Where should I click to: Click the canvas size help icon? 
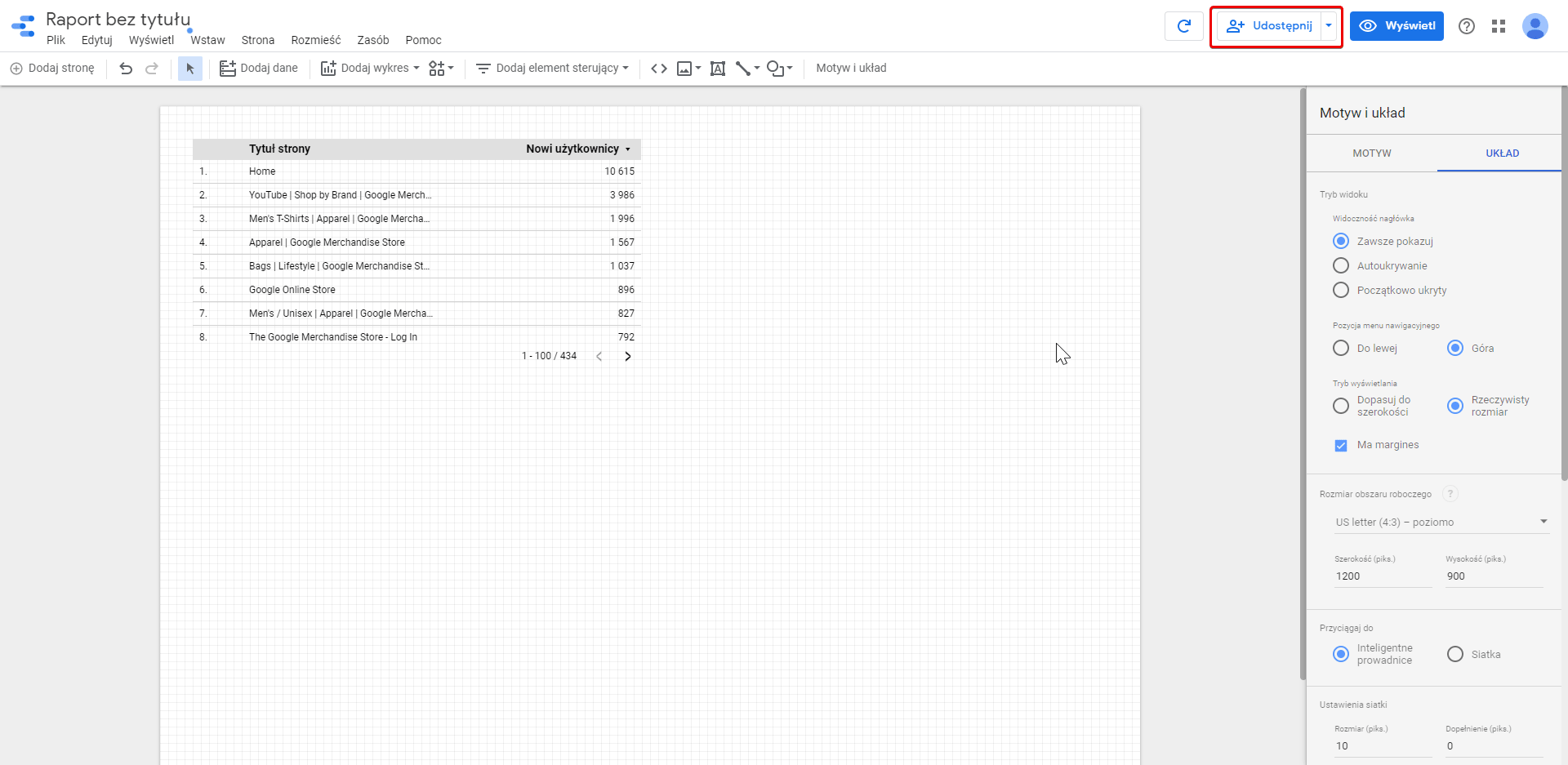[x=1450, y=494]
